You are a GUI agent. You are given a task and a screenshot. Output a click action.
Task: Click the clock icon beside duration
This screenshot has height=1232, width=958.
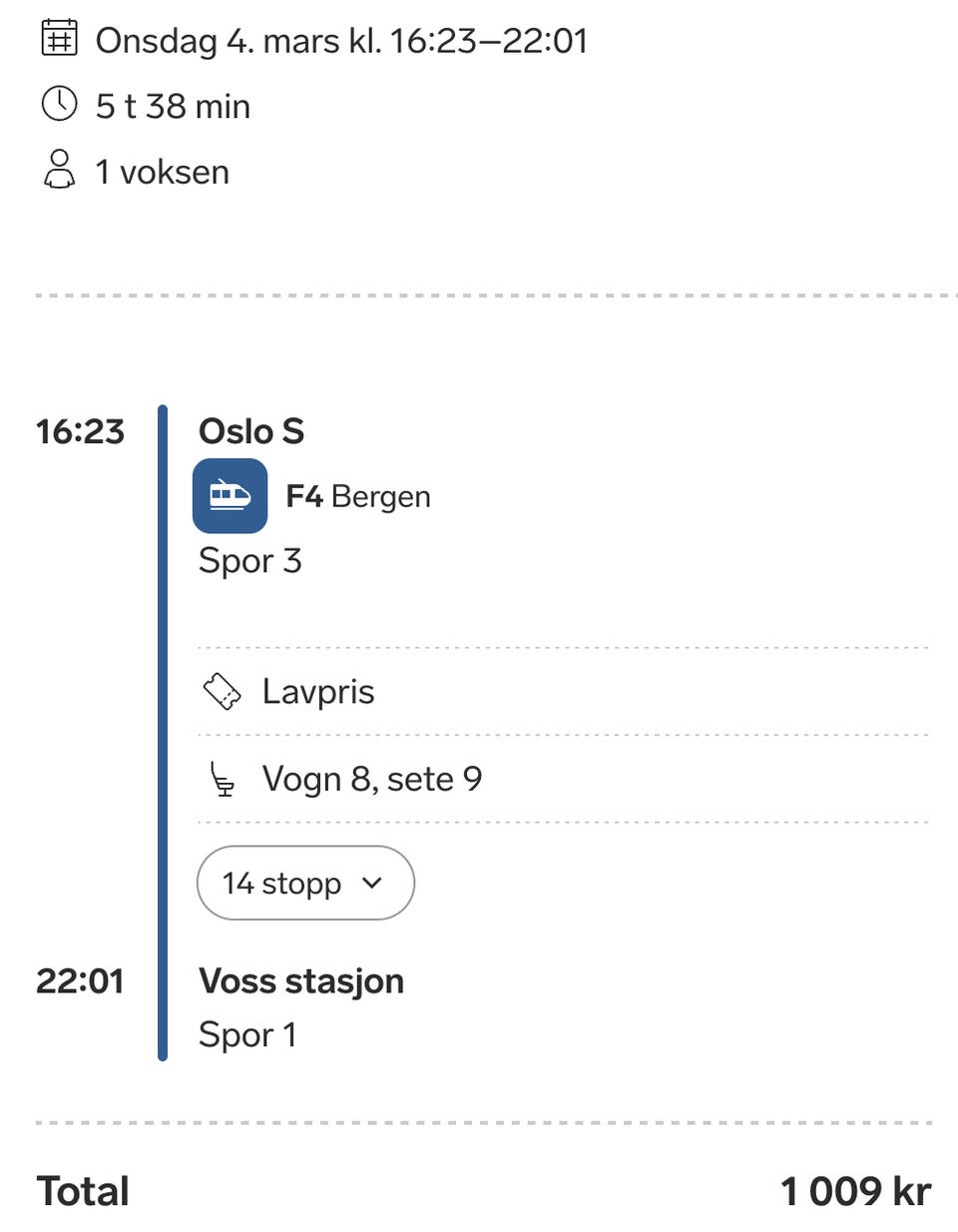tap(59, 104)
